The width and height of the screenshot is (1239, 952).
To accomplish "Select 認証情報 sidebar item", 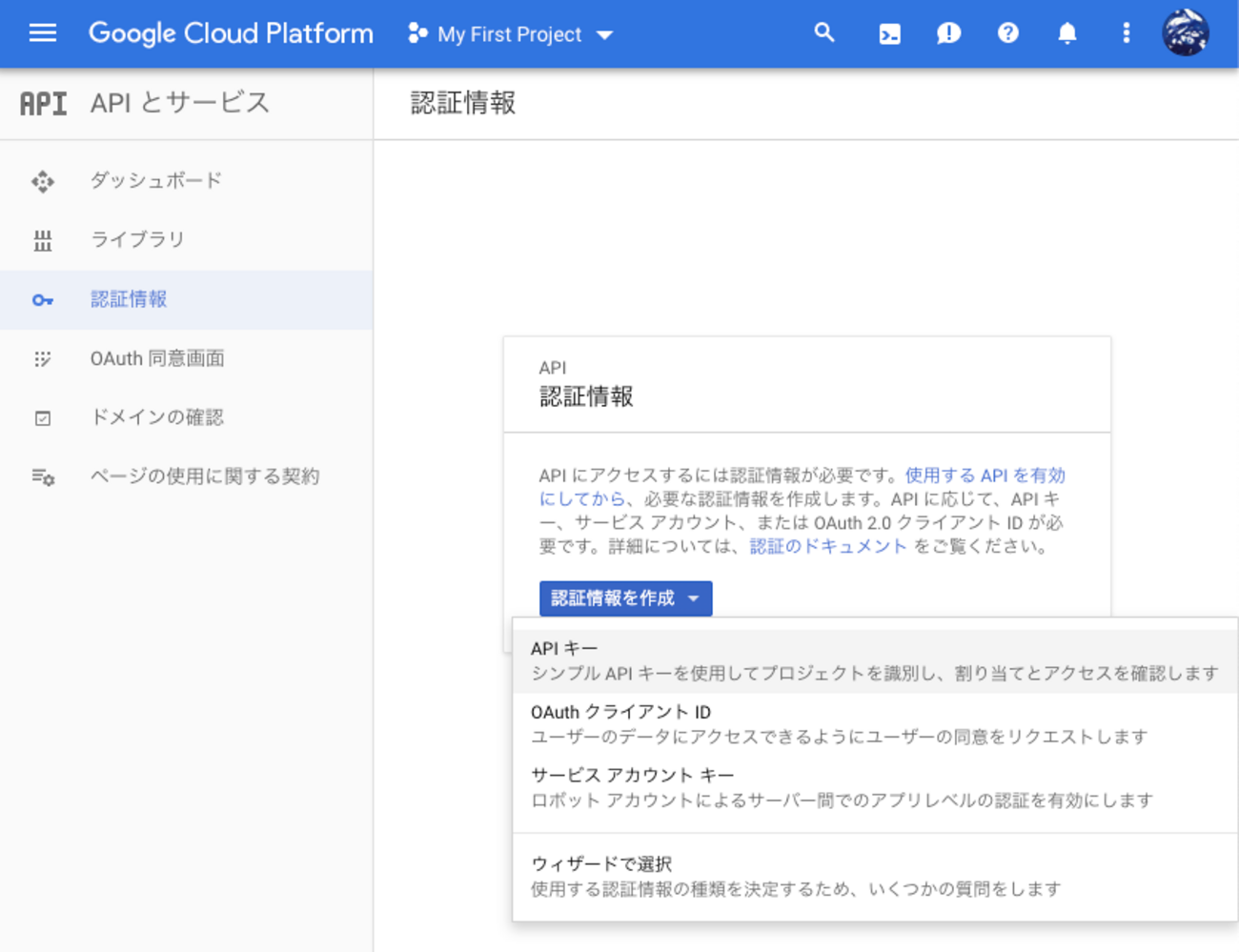I will tap(187, 299).
